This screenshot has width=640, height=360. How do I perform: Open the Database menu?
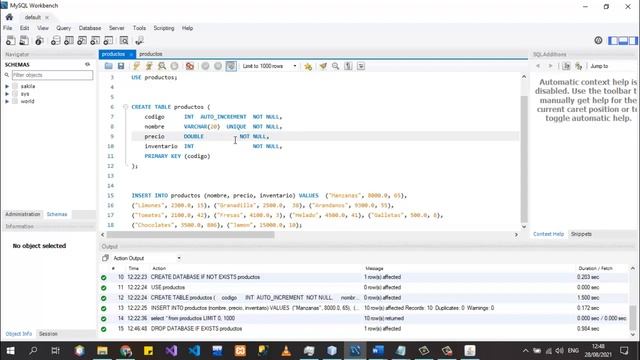90,28
